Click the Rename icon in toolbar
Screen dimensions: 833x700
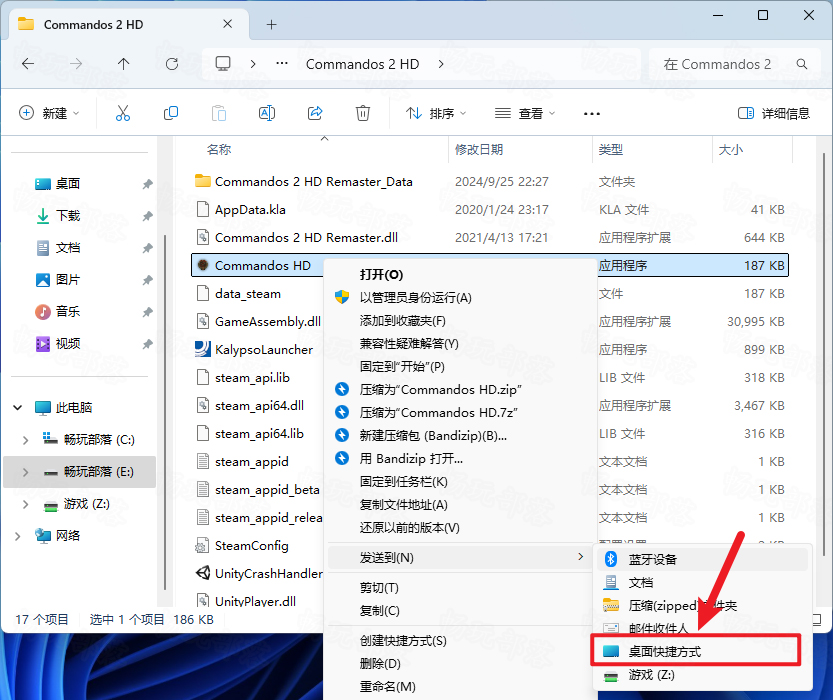coord(267,113)
